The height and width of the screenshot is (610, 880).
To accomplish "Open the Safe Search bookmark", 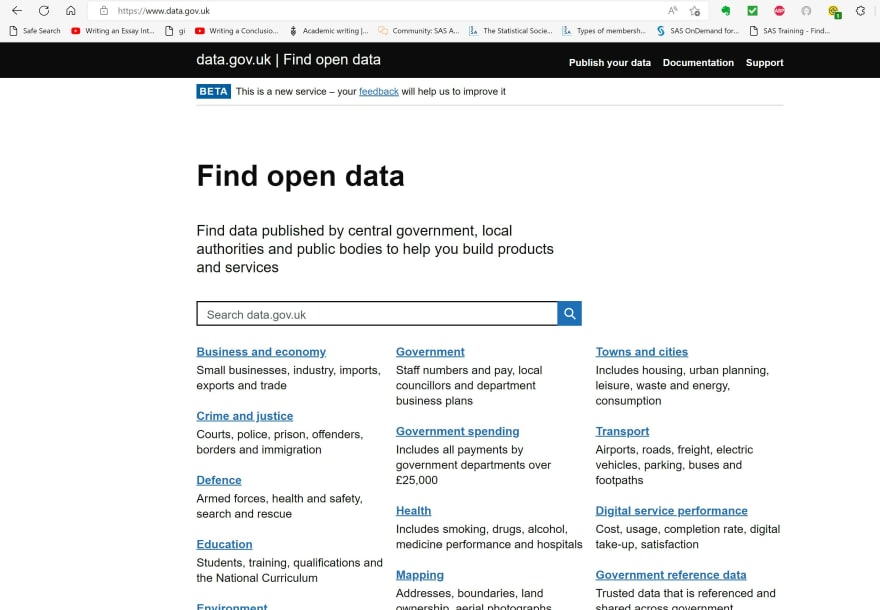I will point(35,31).
